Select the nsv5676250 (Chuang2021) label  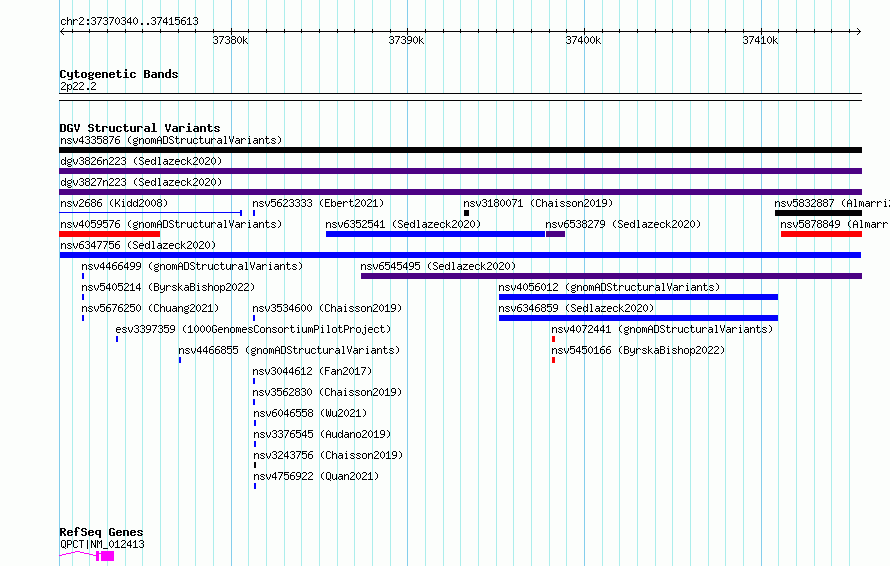150,308
